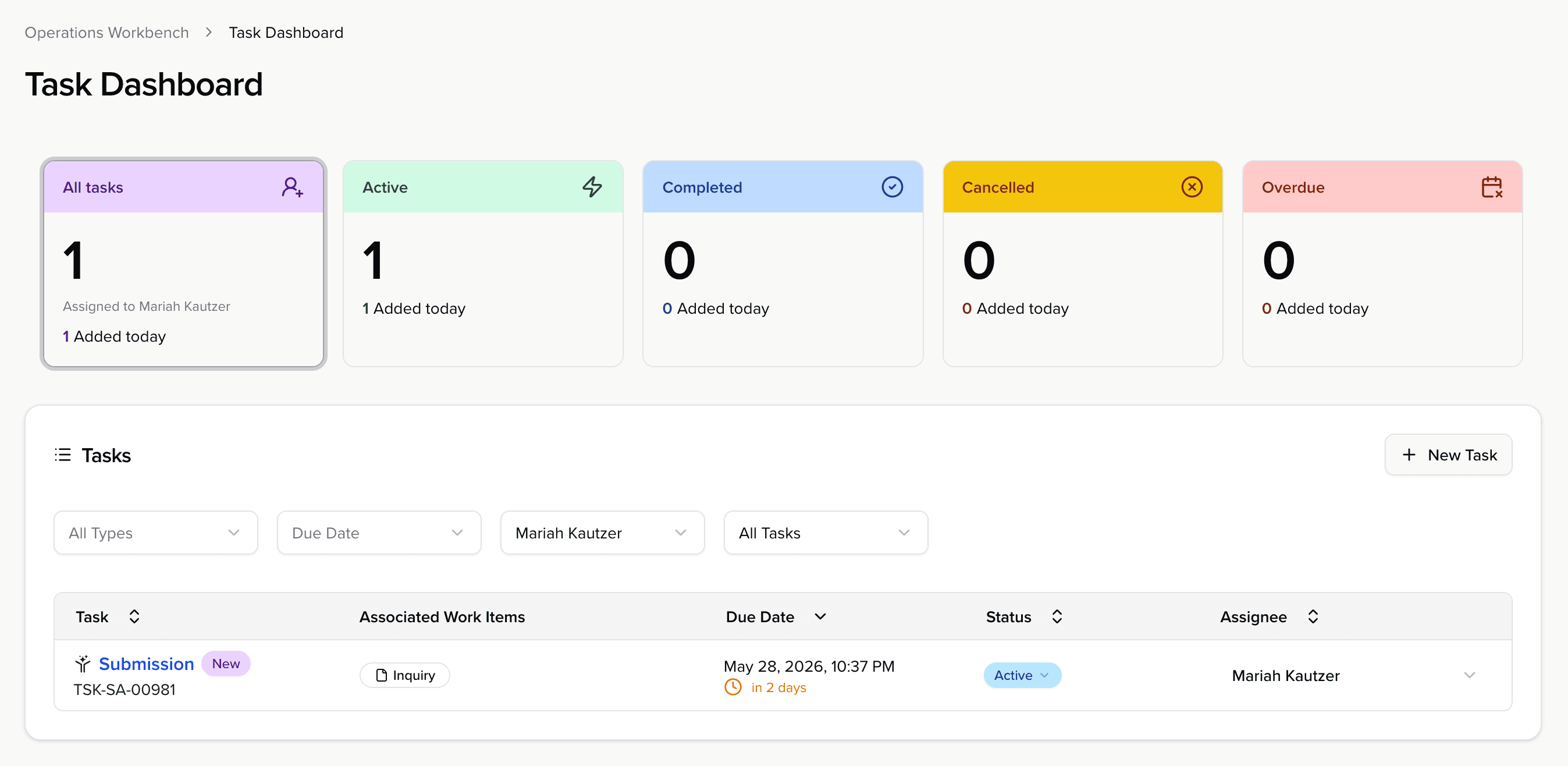Go to Operations Workbench breadcrumb
Image resolution: width=1568 pixels, height=766 pixels.
(x=106, y=32)
